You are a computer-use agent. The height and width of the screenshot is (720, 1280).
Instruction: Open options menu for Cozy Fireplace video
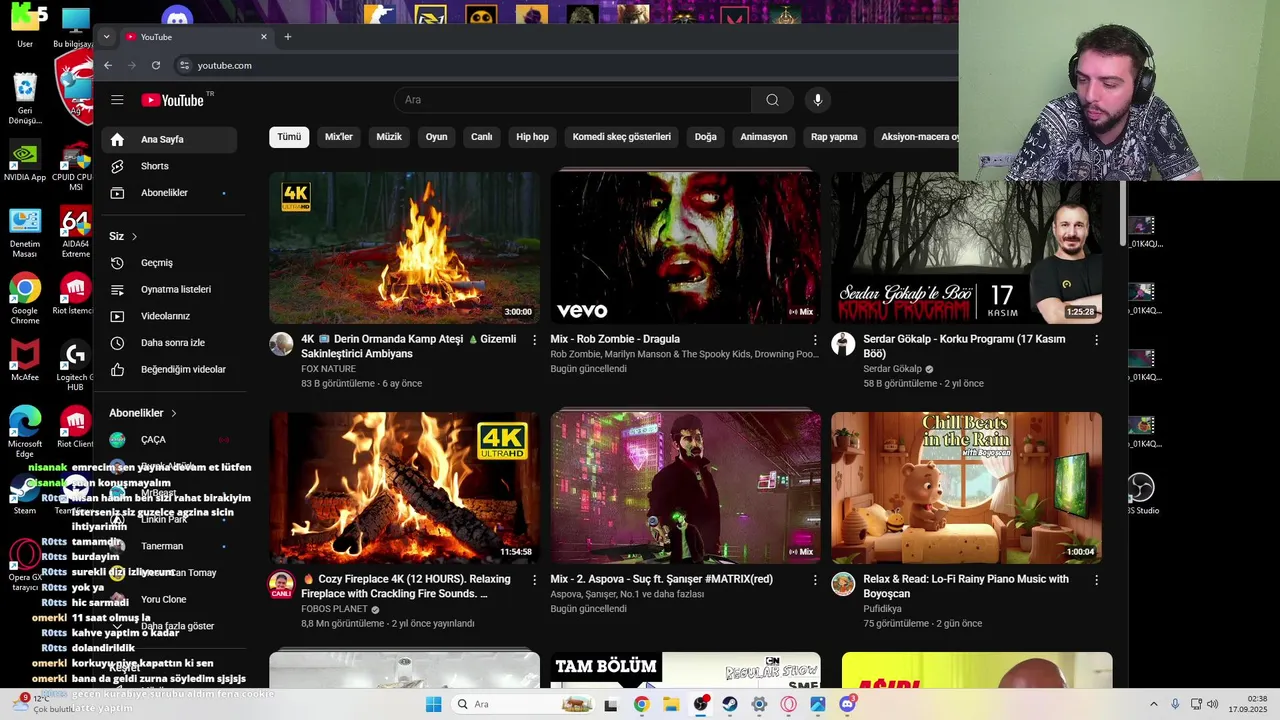(x=534, y=580)
